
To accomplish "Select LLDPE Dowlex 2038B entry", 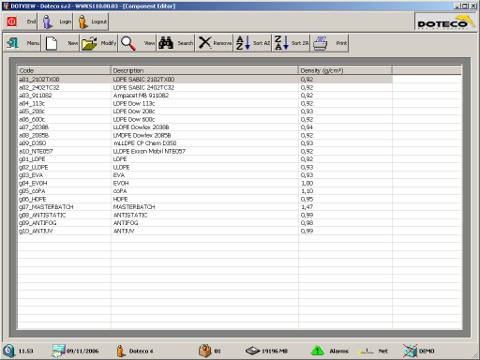I will 205,127.
